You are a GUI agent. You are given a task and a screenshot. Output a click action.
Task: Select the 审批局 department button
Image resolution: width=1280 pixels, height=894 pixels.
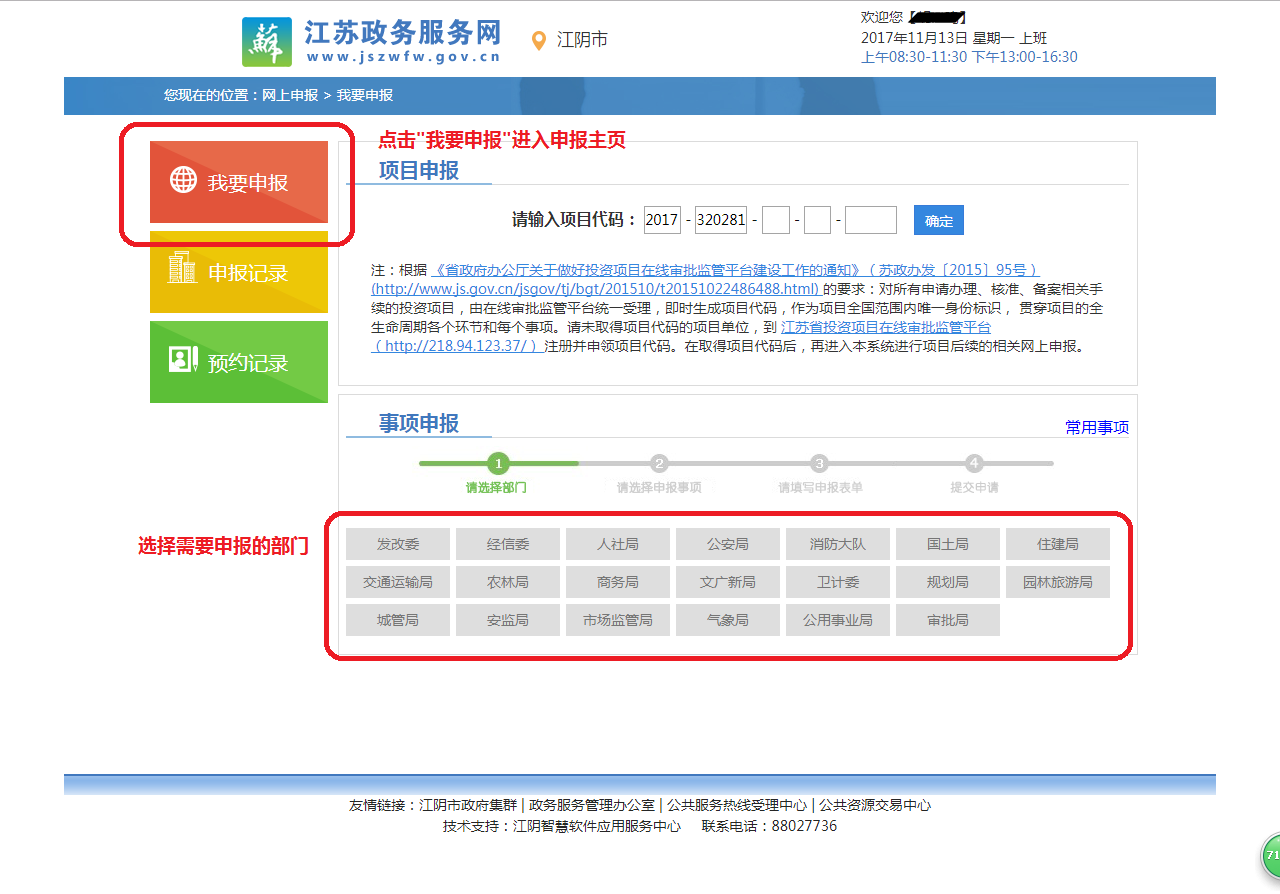[948, 620]
